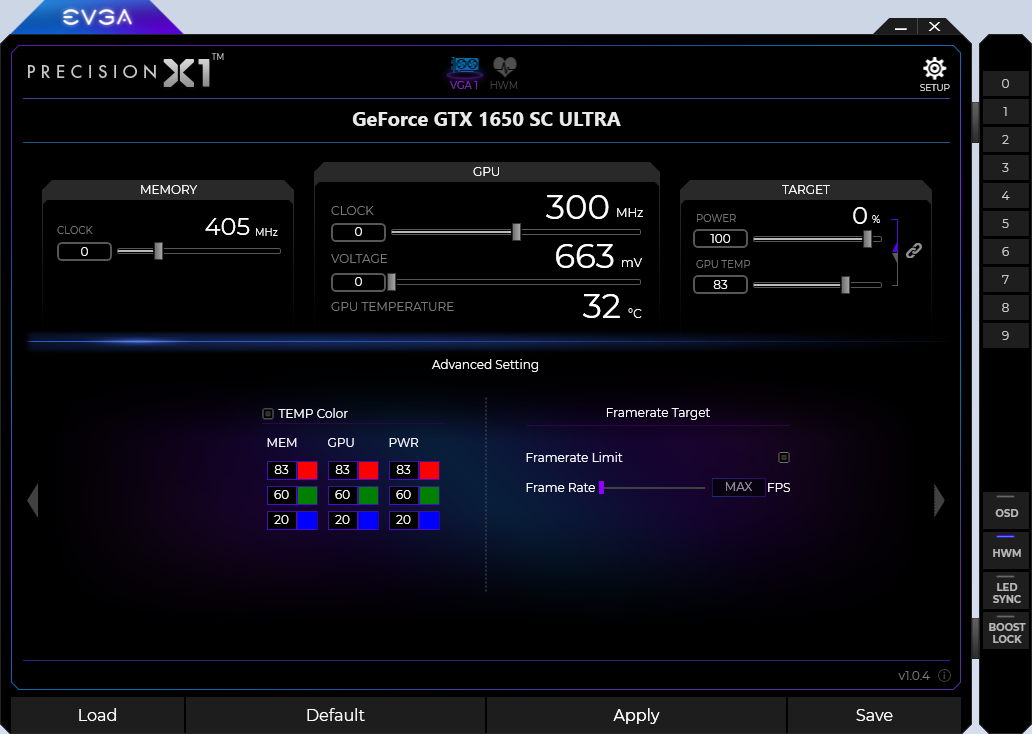Image resolution: width=1032 pixels, height=734 pixels.
Task: Toggle the HWM side button
Action: [1006, 550]
